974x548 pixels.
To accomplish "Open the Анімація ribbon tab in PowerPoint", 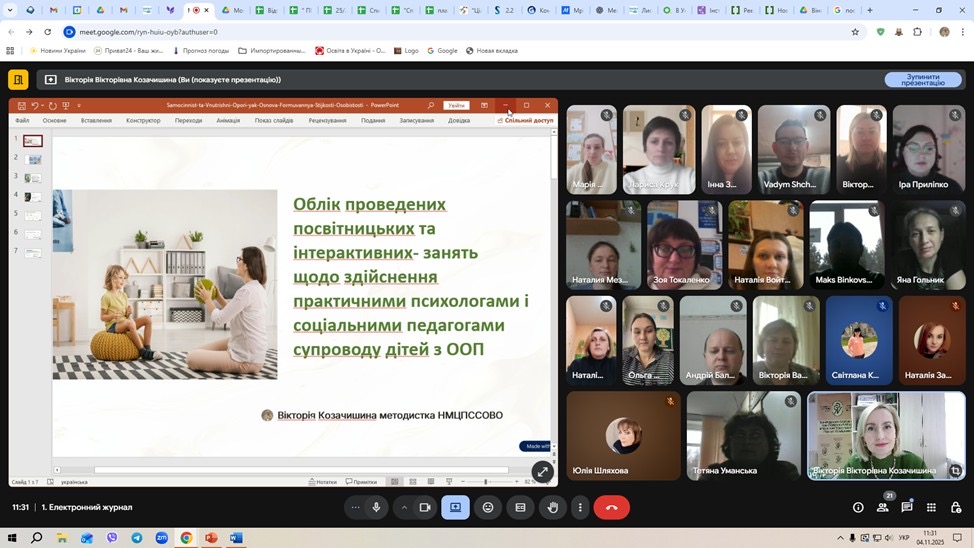I will point(228,120).
